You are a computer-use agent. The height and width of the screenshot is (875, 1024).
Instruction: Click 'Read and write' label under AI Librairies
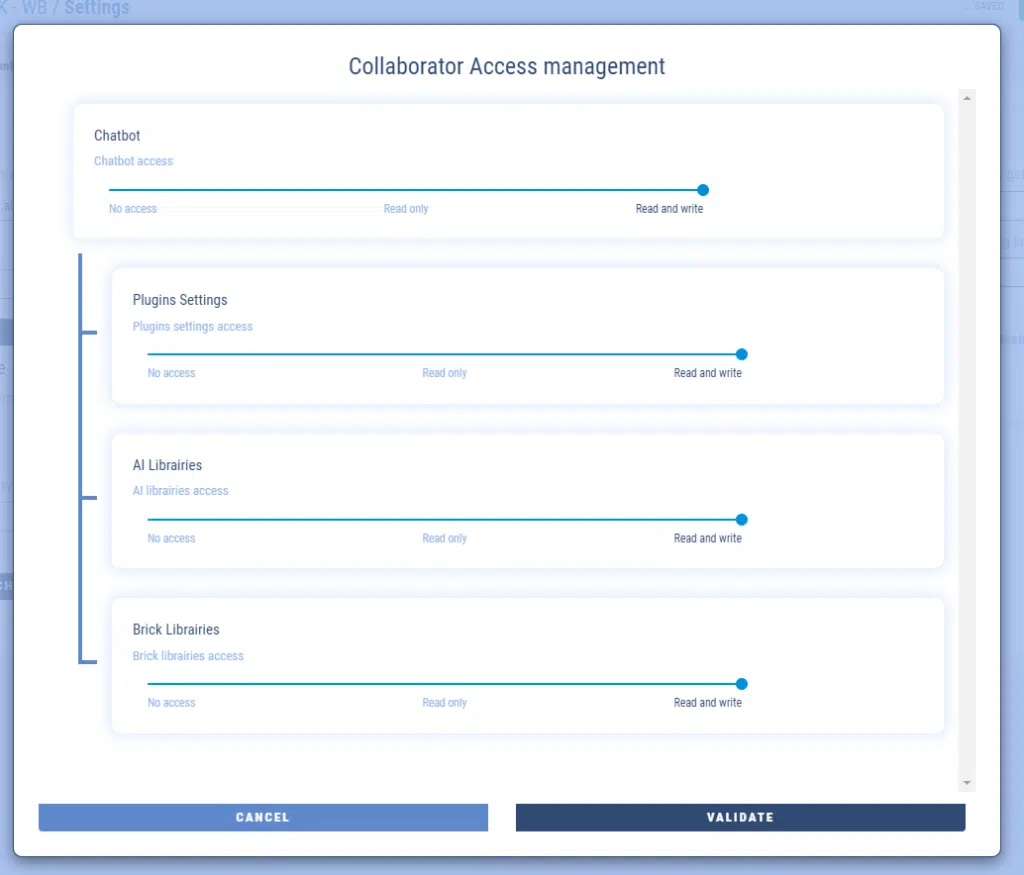707,538
